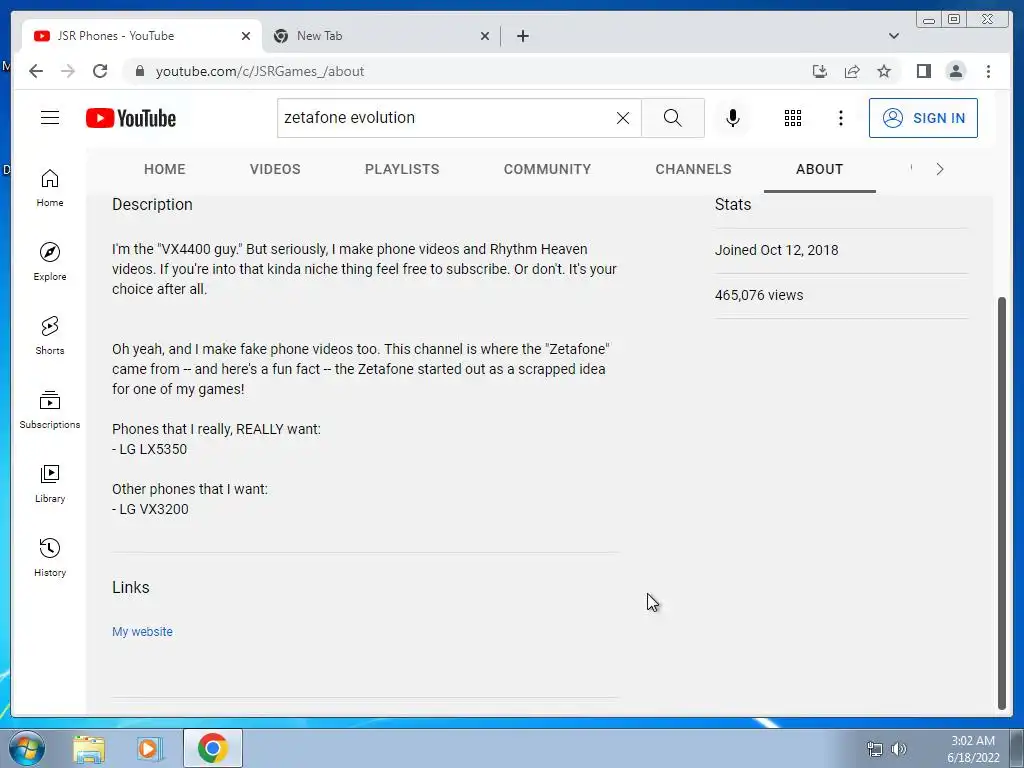
Task: Open a new browser tab
Action: coord(522,36)
